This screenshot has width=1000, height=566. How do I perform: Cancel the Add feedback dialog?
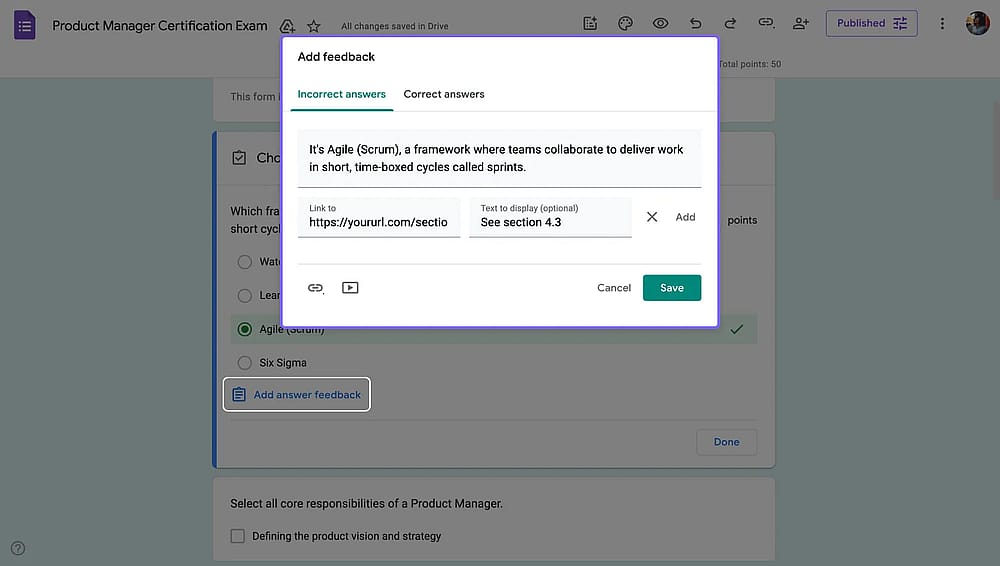[614, 288]
